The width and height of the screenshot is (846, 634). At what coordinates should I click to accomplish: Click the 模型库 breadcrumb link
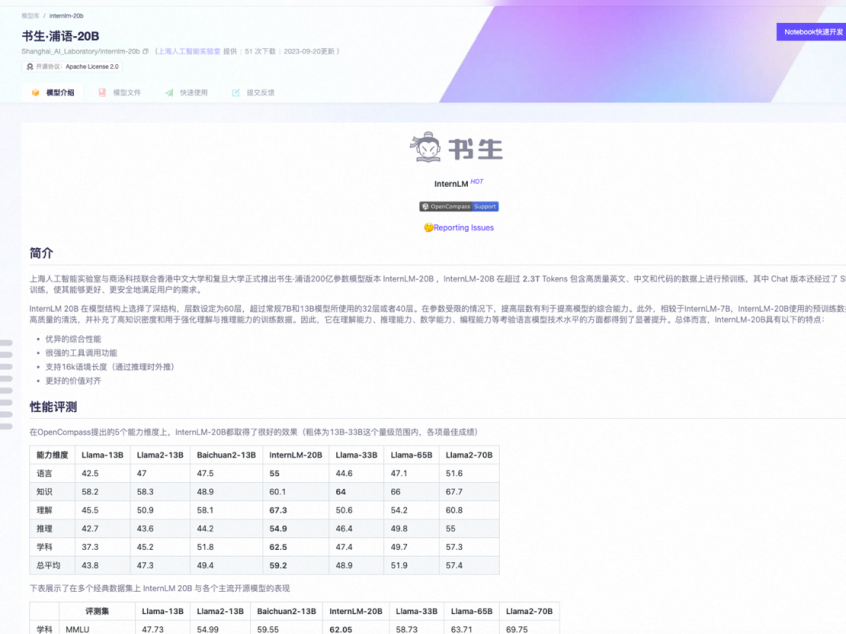click(x=30, y=16)
